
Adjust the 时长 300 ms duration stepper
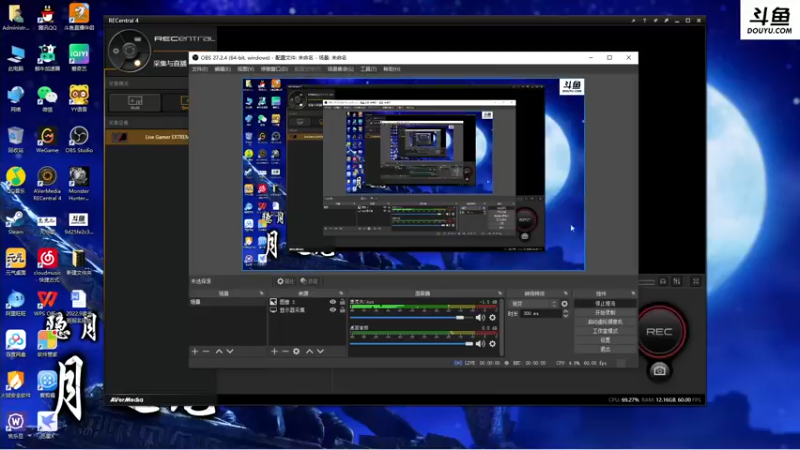(565, 313)
